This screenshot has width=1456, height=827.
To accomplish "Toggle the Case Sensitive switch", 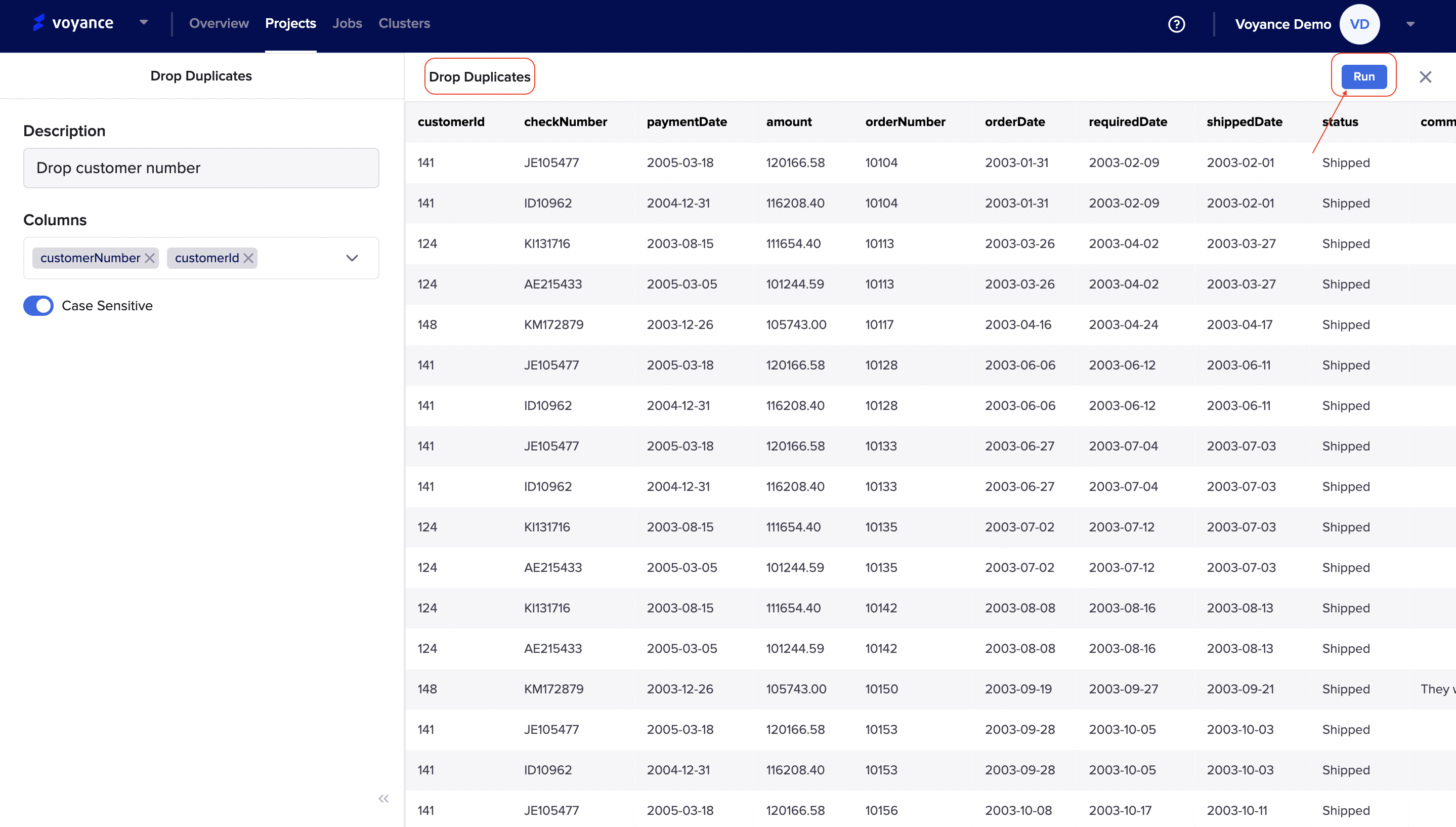I will (38, 306).
